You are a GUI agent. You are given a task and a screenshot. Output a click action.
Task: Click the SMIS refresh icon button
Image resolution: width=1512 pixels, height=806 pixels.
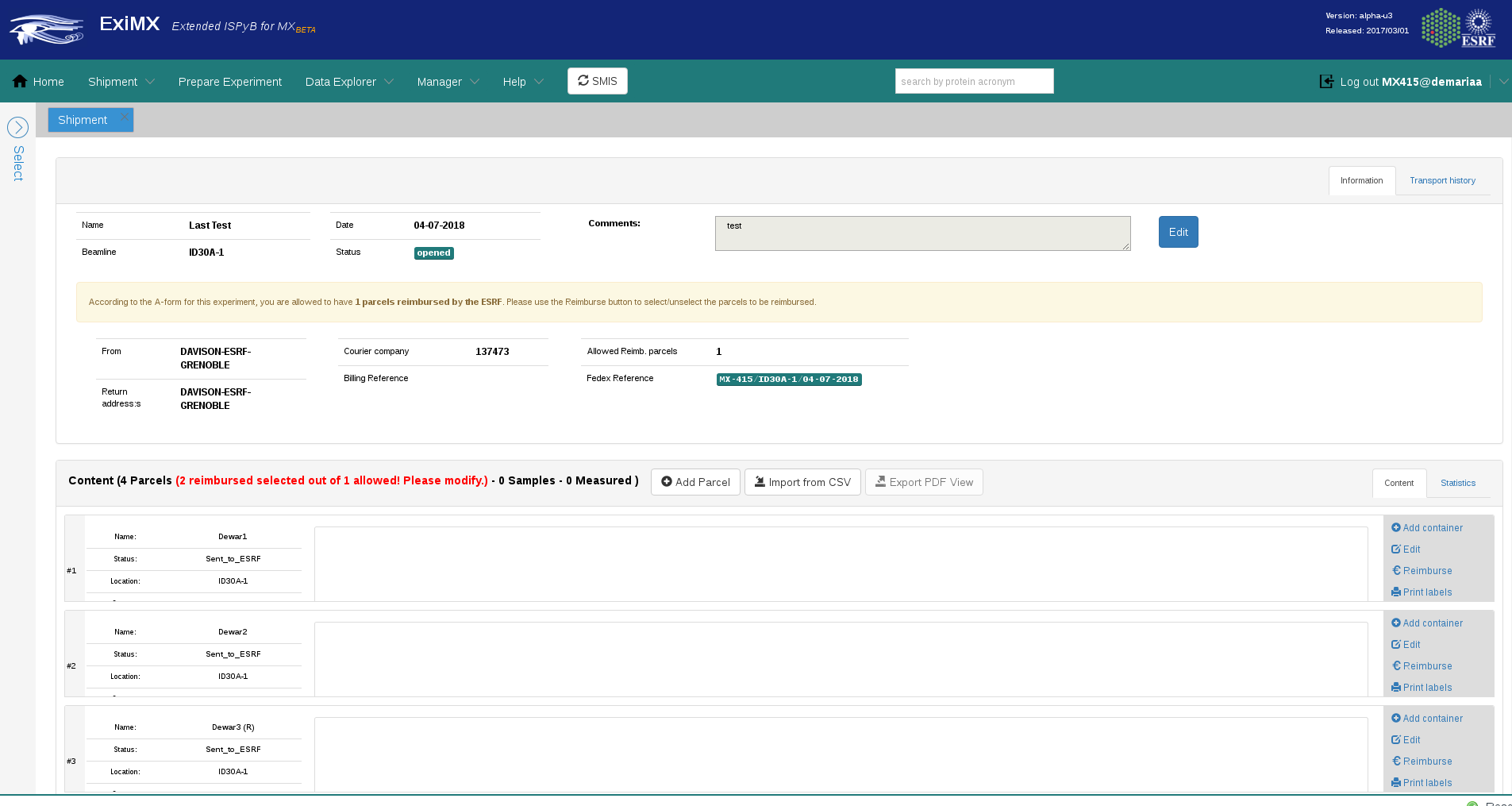coord(584,80)
